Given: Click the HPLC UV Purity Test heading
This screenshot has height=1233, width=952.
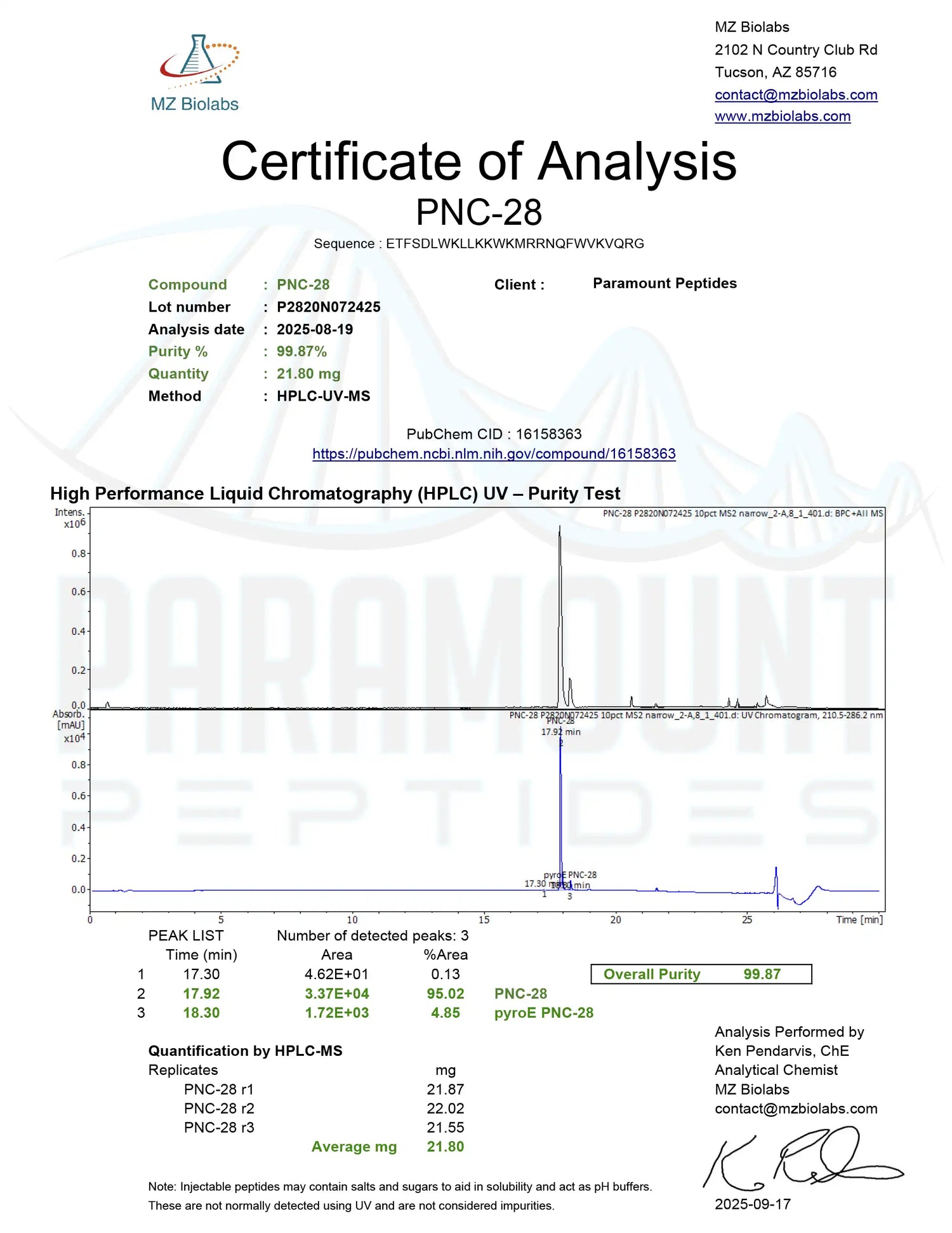Looking at the screenshot, I should [x=335, y=494].
